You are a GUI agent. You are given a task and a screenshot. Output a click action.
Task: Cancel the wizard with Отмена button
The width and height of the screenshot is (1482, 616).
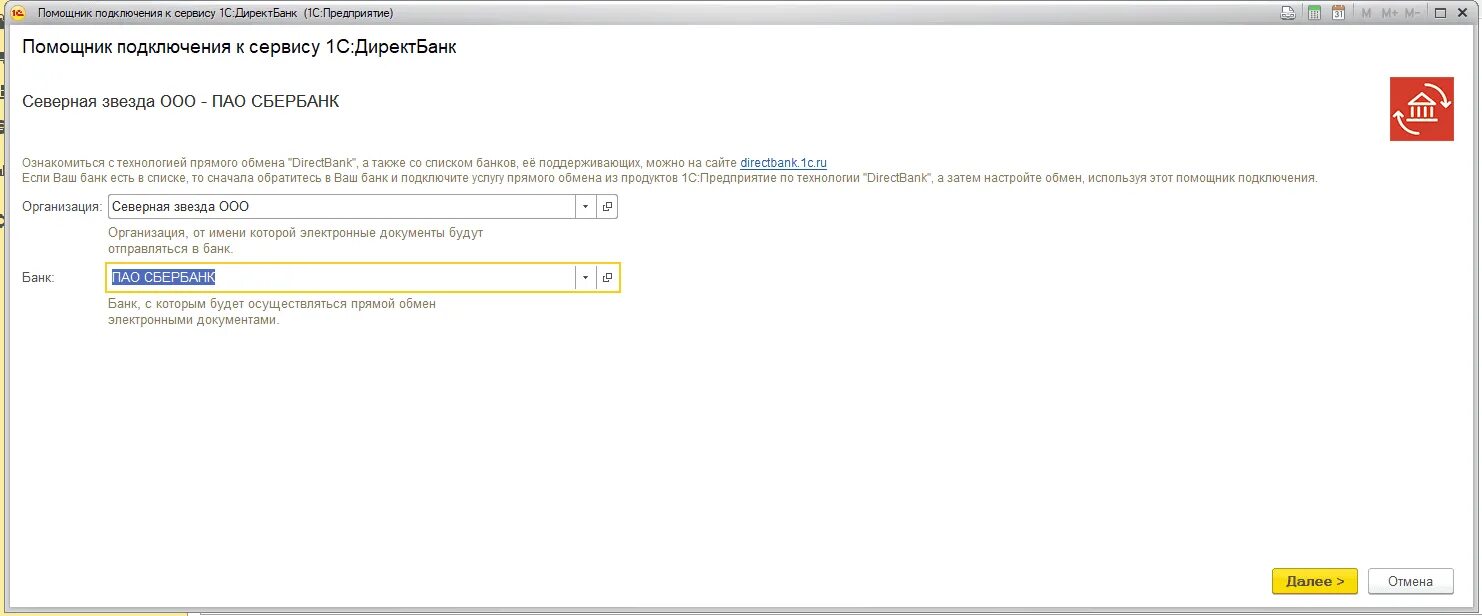[x=1410, y=581]
